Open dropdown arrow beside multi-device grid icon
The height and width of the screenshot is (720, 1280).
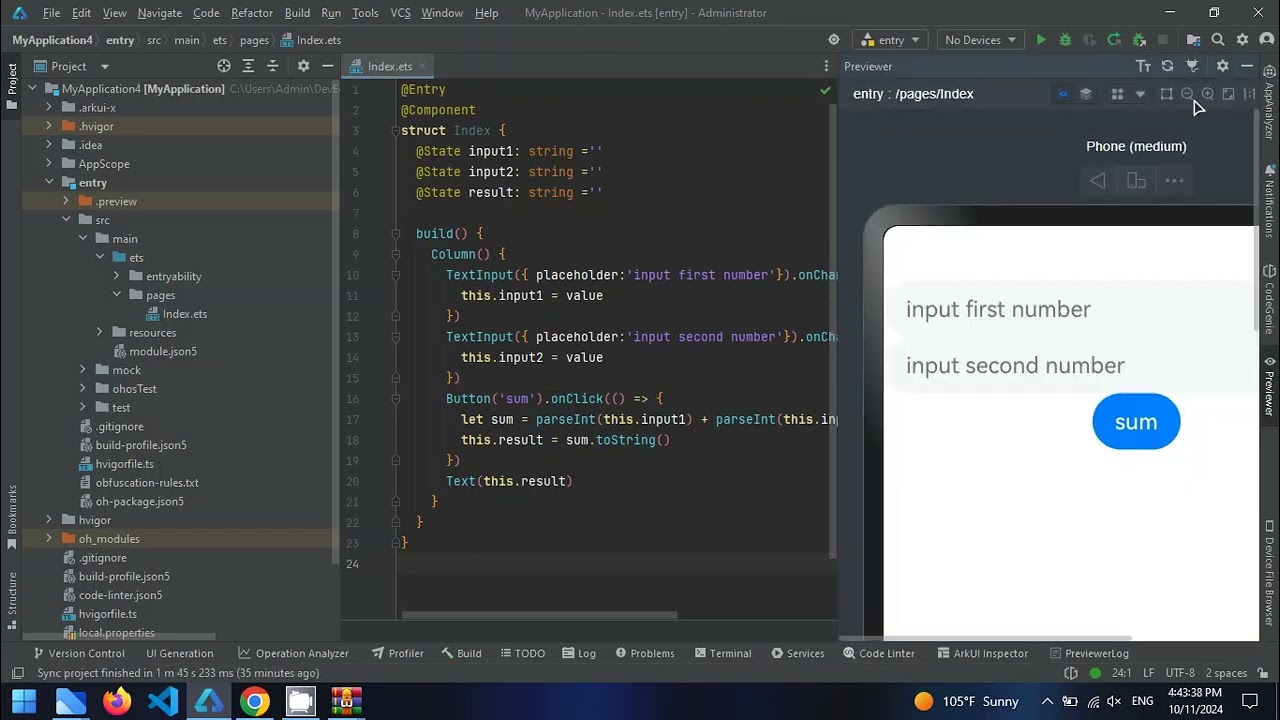1140,94
